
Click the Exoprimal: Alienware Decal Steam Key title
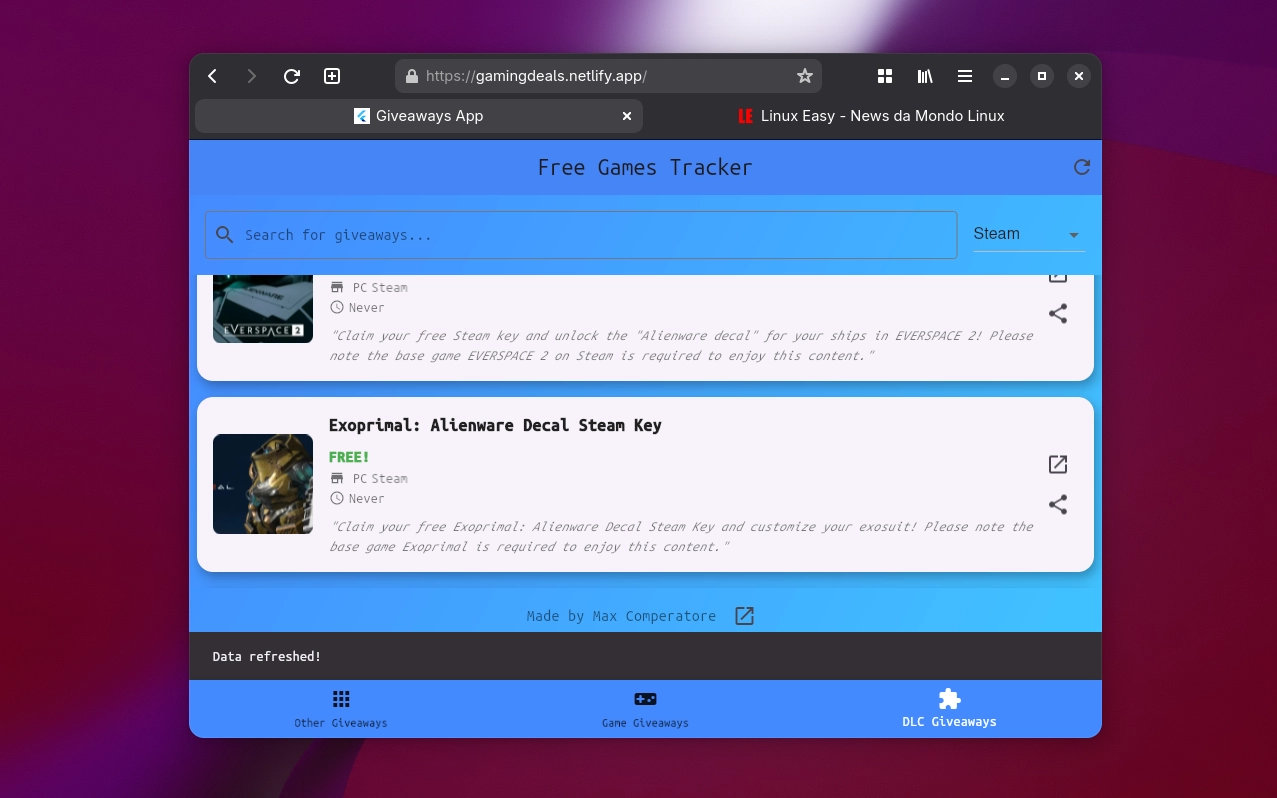pos(495,425)
